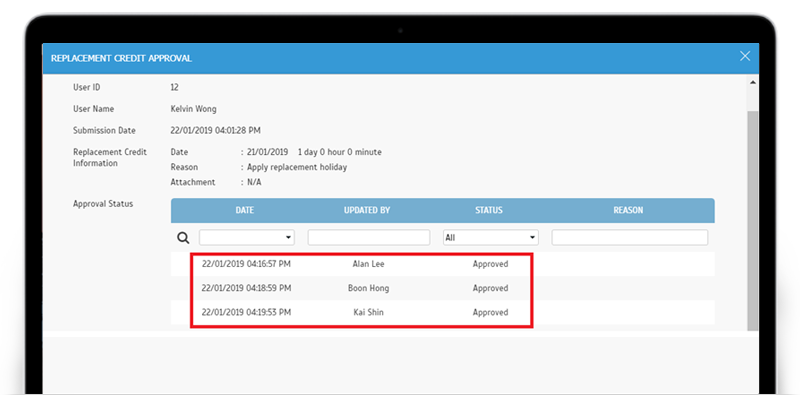Sort by the DATE column header
This screenshot has height=395, width=800.
pos(245,210)
